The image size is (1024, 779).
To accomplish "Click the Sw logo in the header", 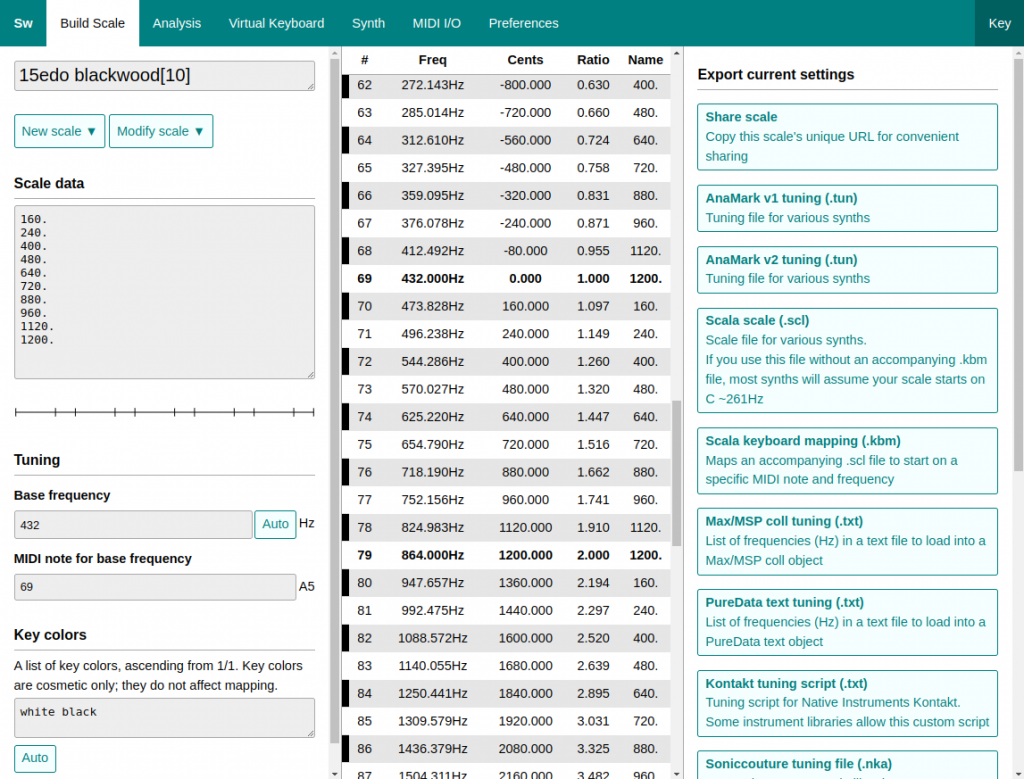I will coord(23,23).
